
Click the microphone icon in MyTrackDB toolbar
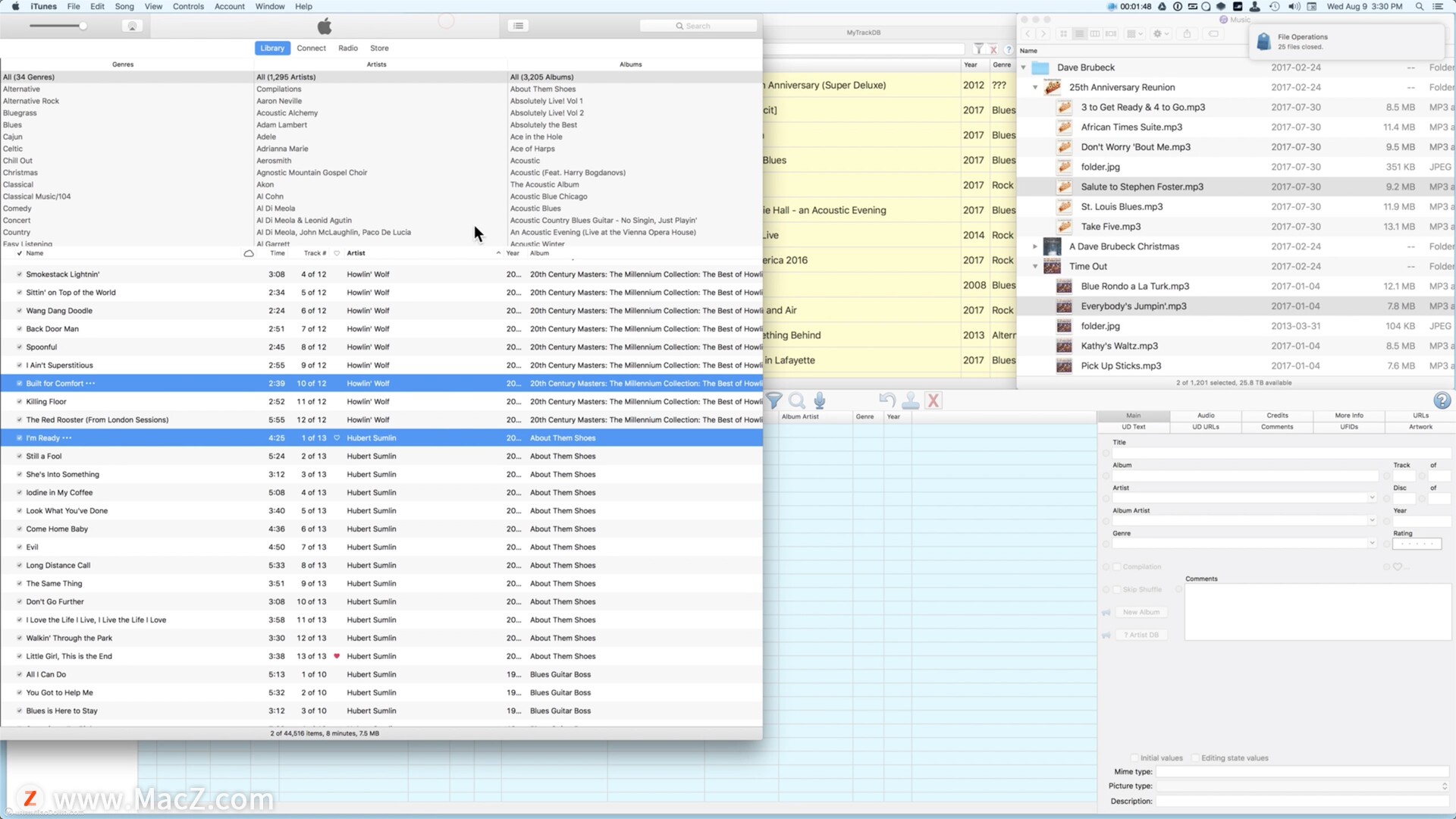tap(820, 400)
